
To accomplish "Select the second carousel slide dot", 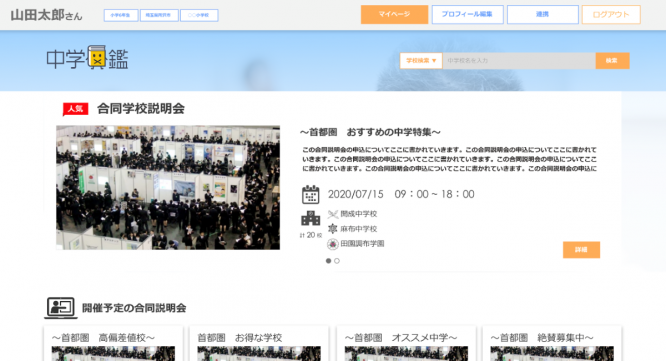I will pyautogui.click(x=337, y=261).
